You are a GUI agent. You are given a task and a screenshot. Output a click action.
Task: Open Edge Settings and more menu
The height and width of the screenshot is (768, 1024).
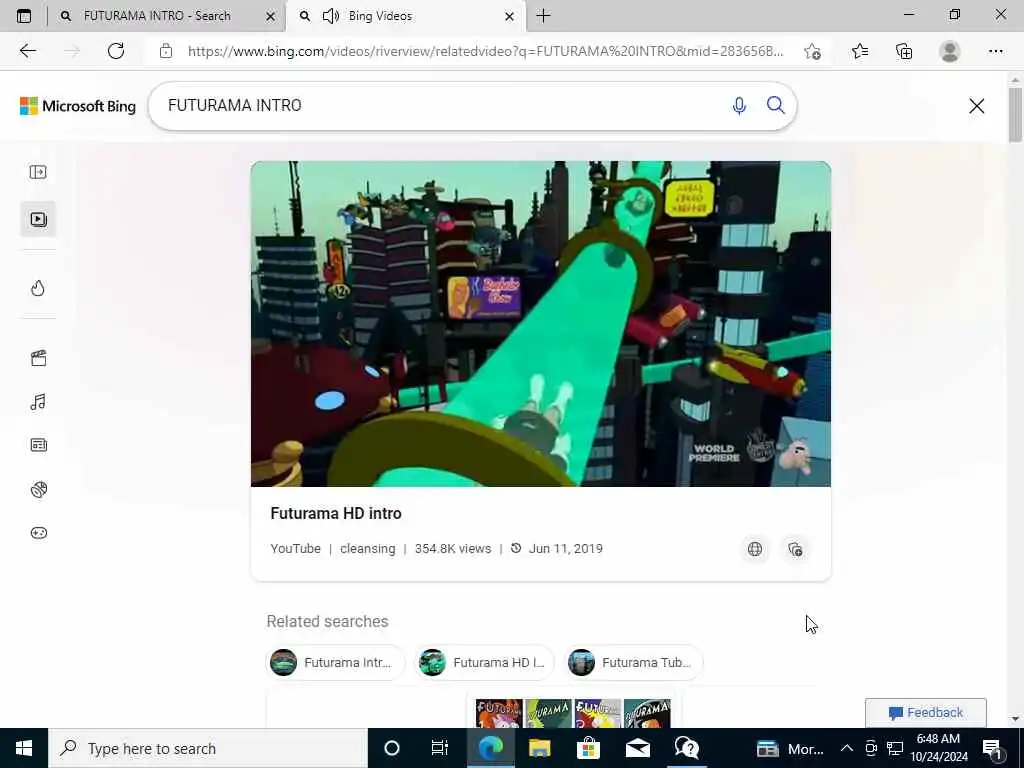pos(995,51)
